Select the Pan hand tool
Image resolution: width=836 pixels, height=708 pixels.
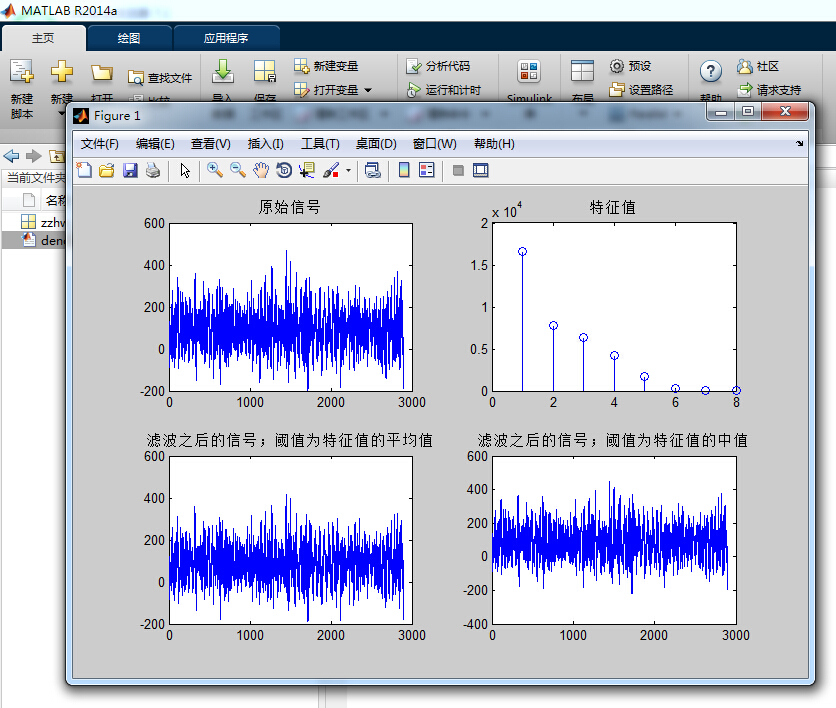click(x=261, y=171)
